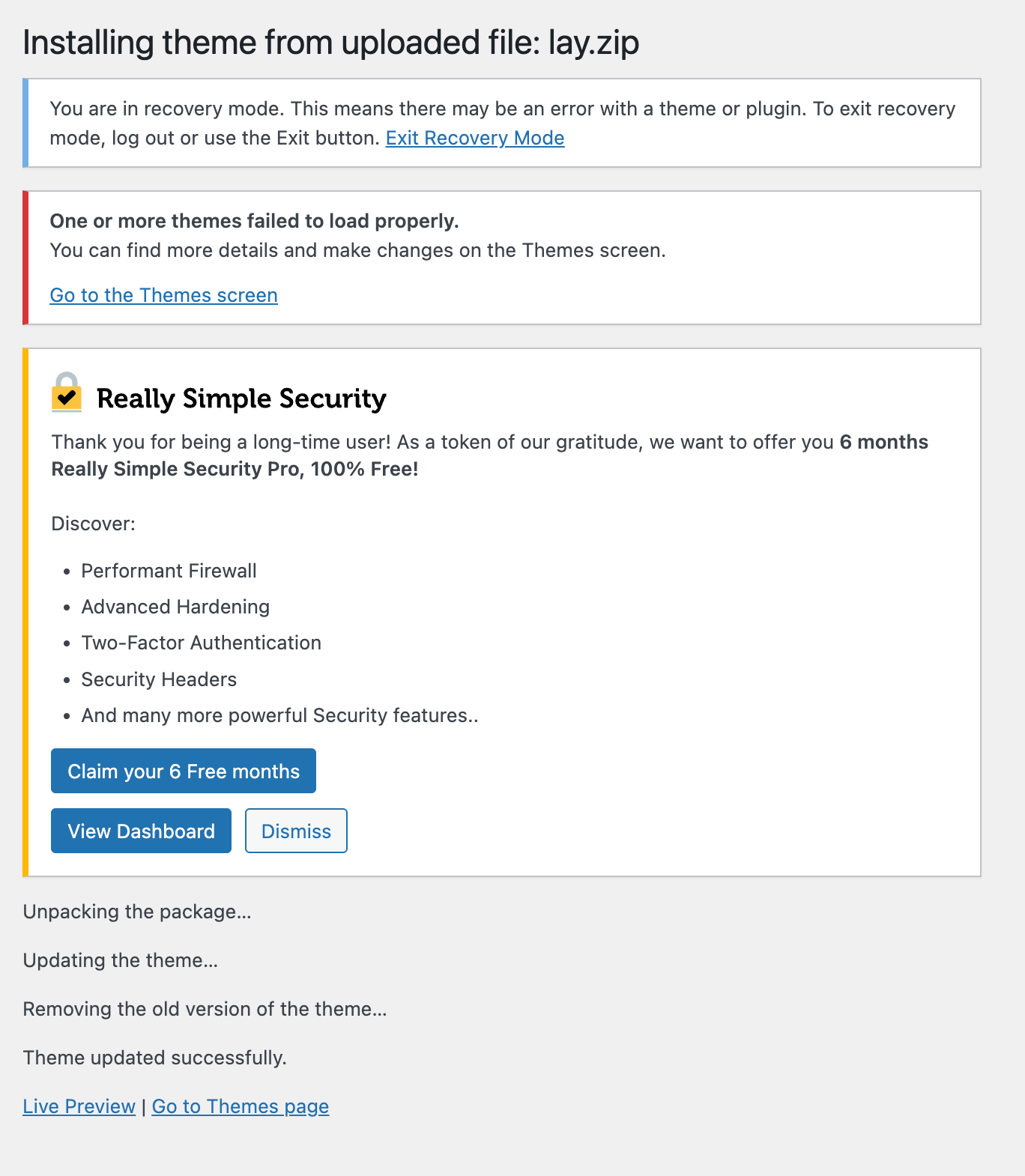The height and width of the screenshot is (1176, 1025).
Task: Click the Theme updated successfully message
Action: click(154, 1058)
